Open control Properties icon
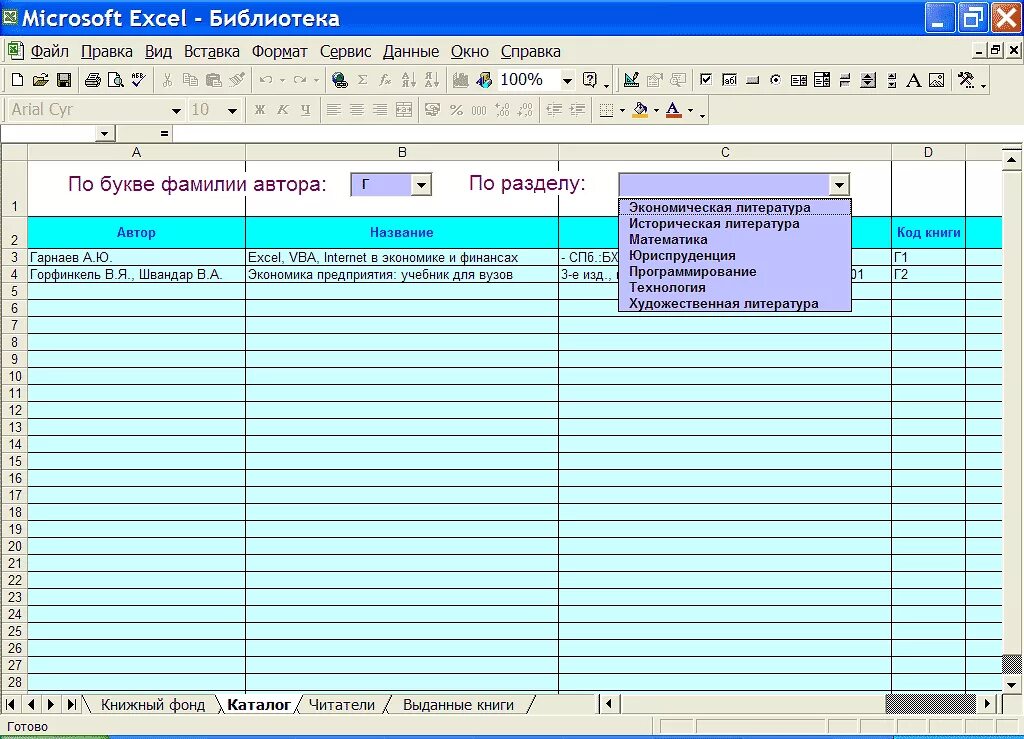 (654, 80)
